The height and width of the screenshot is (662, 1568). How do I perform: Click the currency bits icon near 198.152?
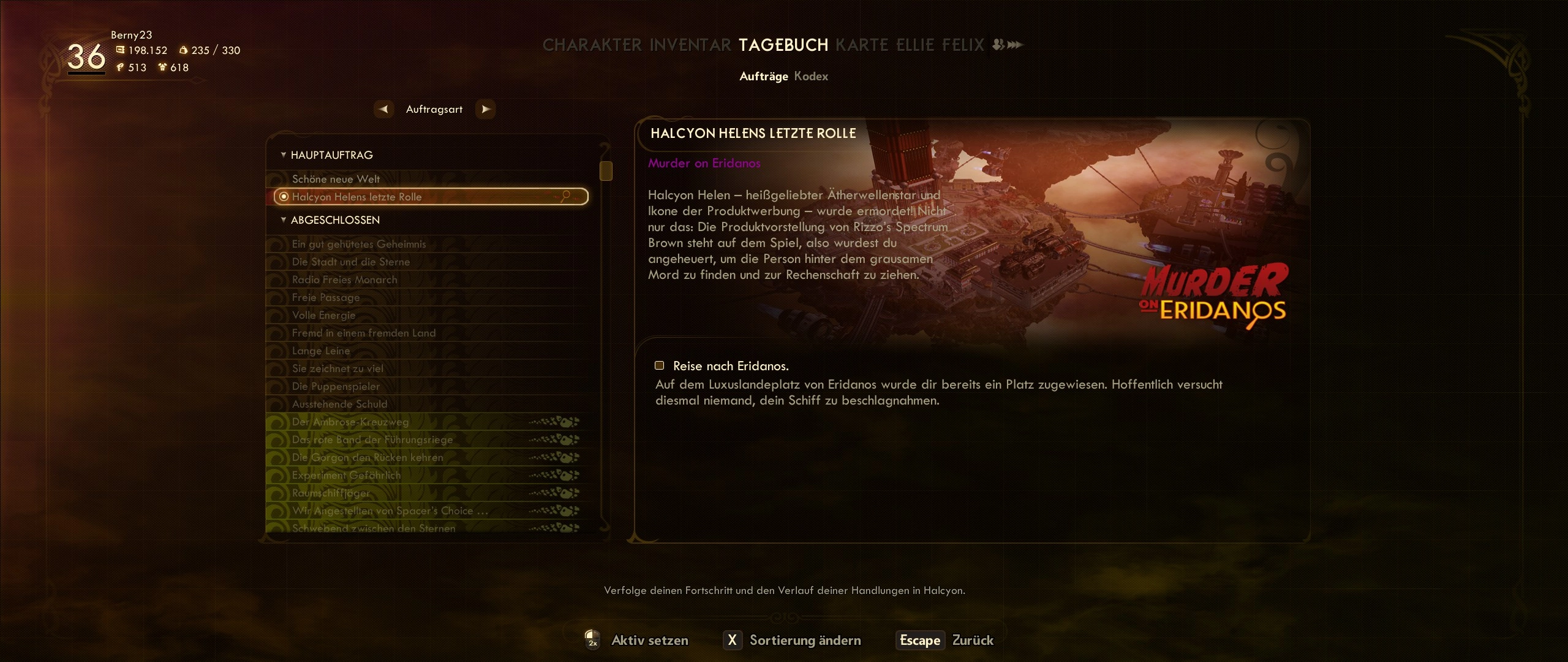(120, 50)
